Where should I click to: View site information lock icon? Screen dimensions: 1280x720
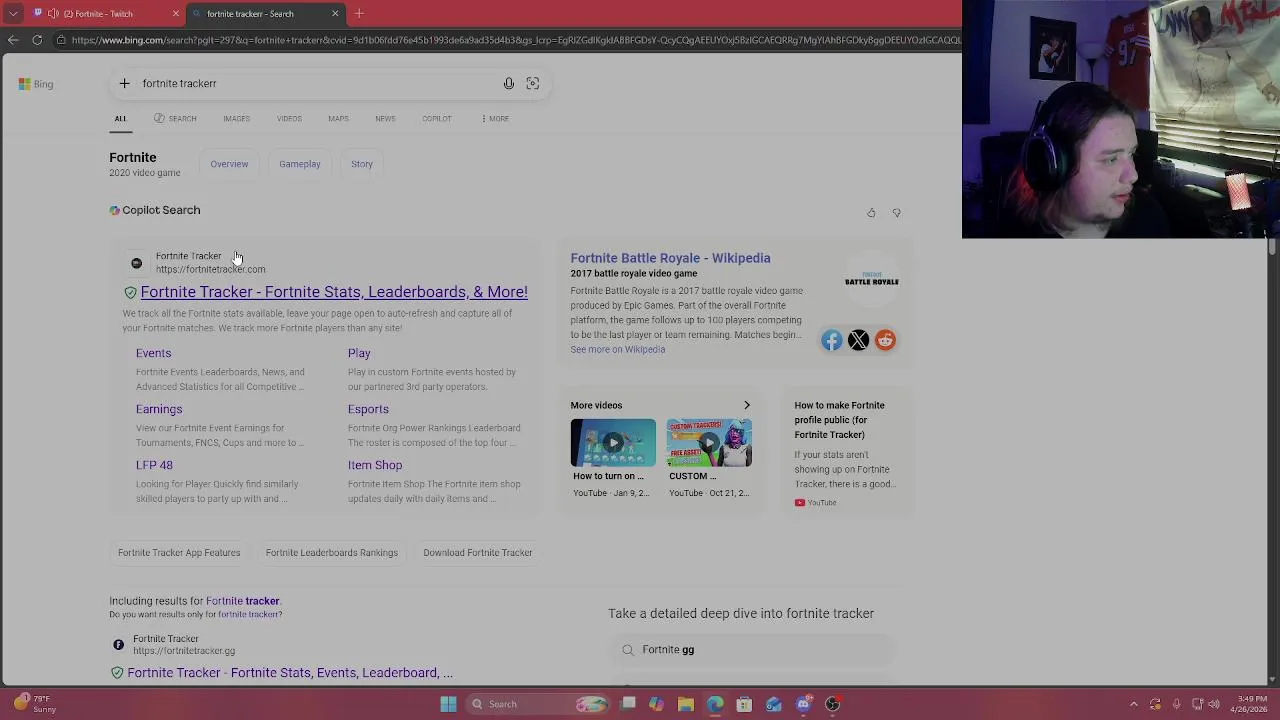[61, 40]
